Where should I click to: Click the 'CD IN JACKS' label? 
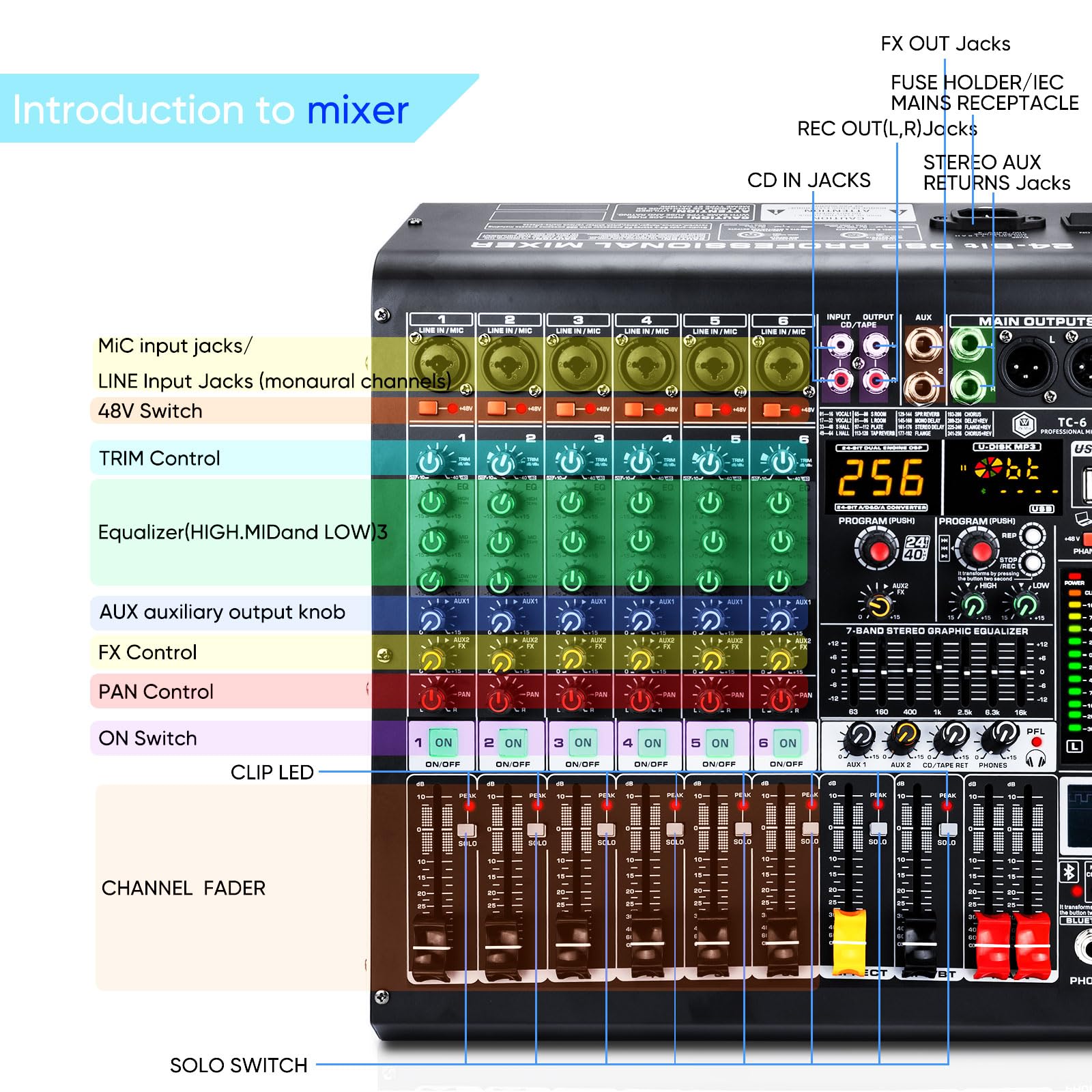809,180
